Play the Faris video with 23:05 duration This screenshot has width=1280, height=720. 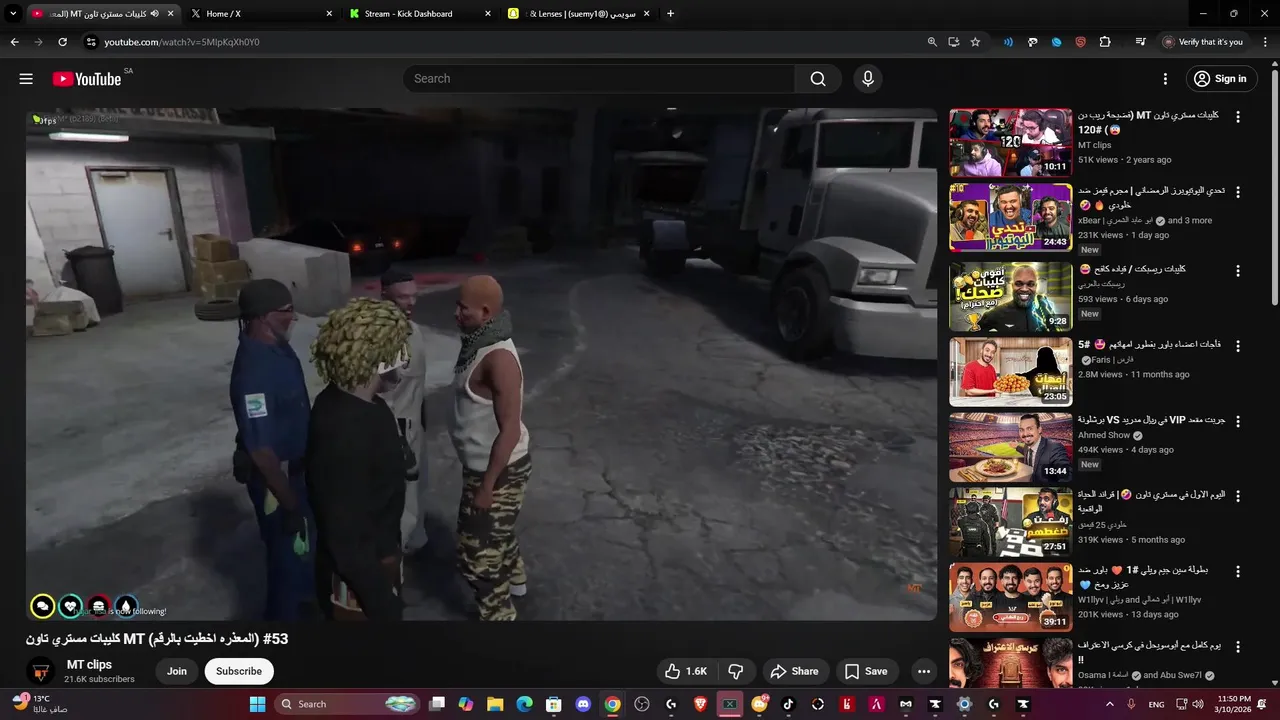point(1010,372)
